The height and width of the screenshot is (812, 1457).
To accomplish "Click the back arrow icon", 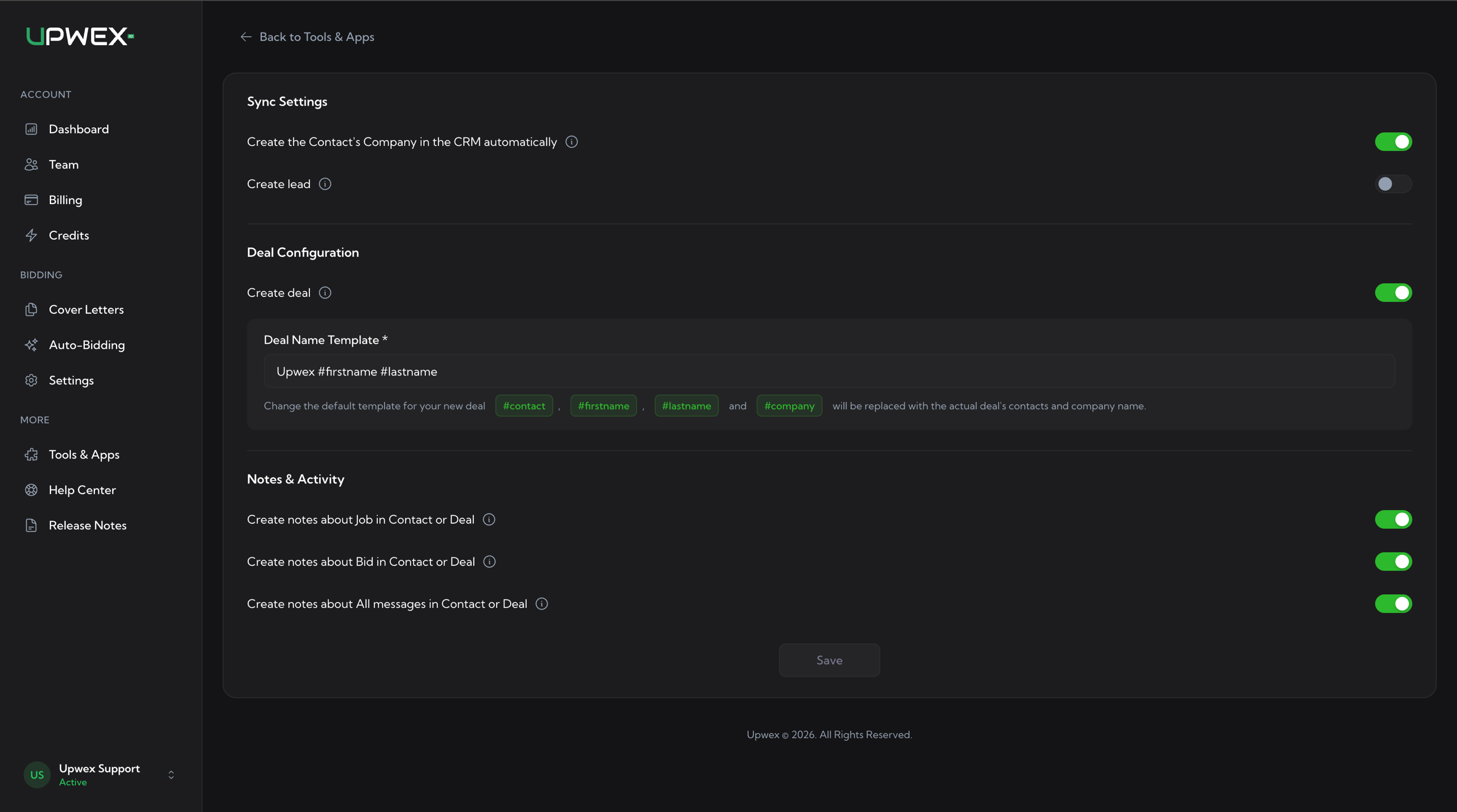I will [246, 37].
